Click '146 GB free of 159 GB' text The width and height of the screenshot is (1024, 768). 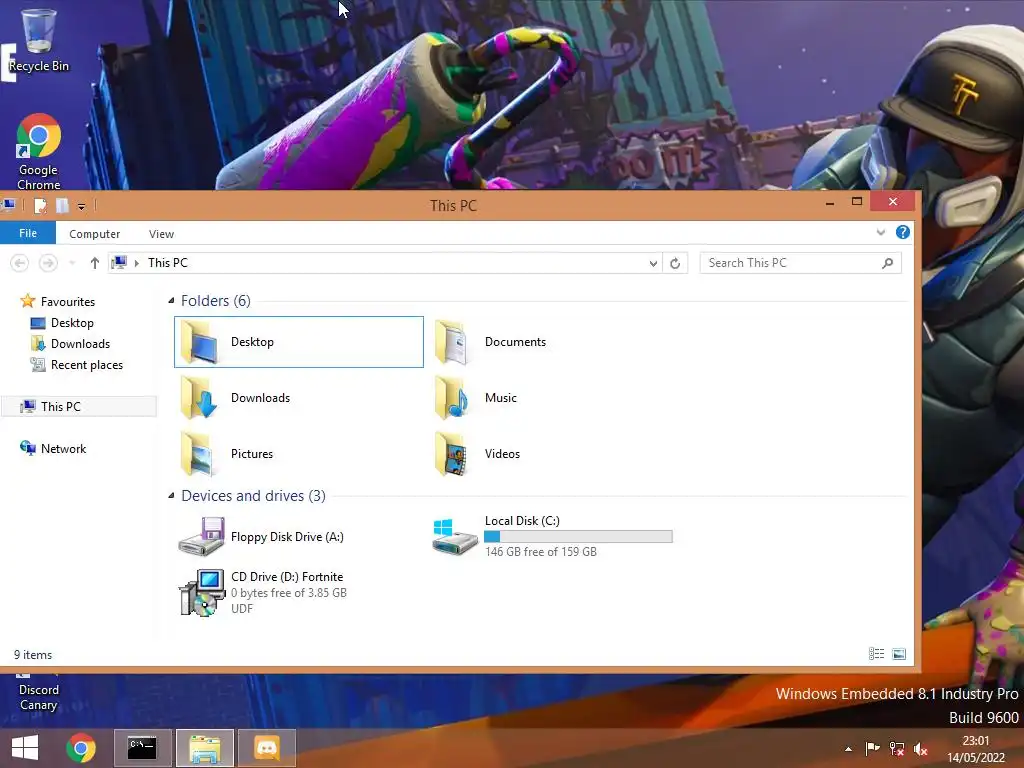tap(541, 552)
